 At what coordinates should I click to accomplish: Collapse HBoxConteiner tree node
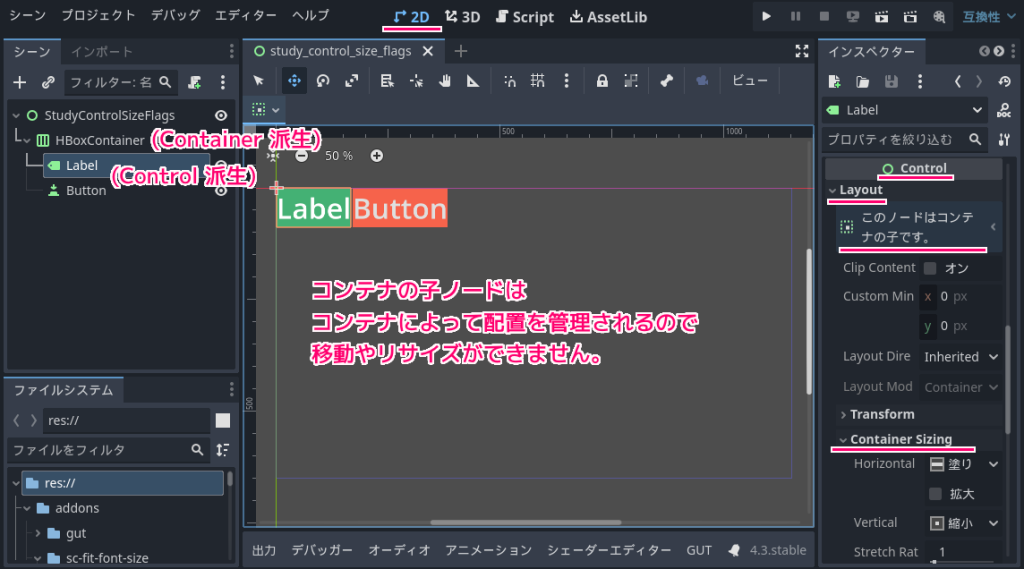click(x=27, y=140)
